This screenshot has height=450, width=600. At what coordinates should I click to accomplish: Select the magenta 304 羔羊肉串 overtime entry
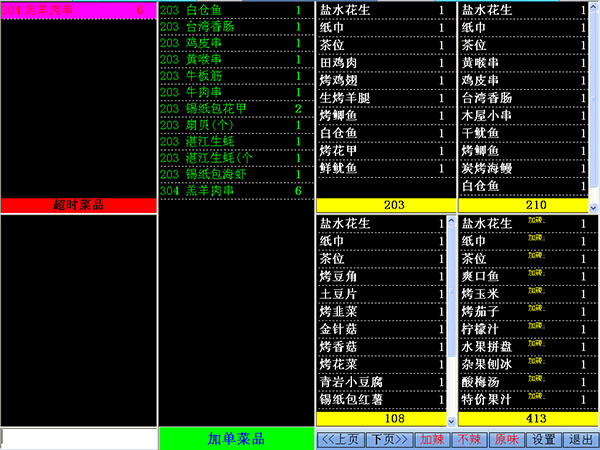click(x=78, y=9)
